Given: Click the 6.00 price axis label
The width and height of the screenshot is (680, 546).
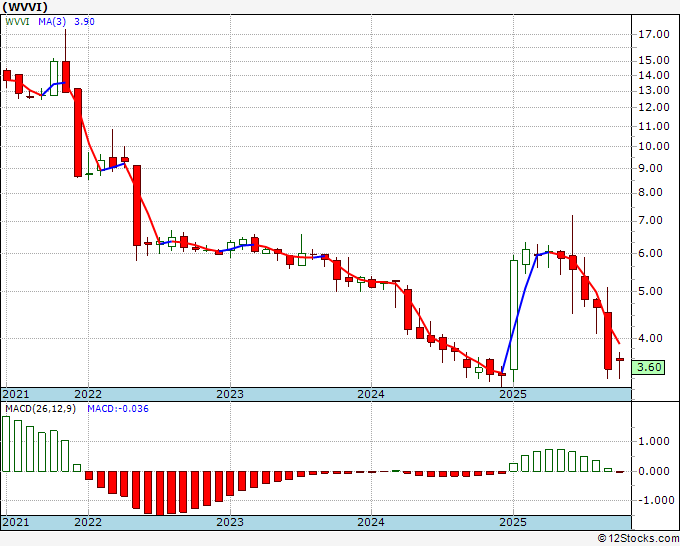Looking at the screenshot, I should 656,253.
